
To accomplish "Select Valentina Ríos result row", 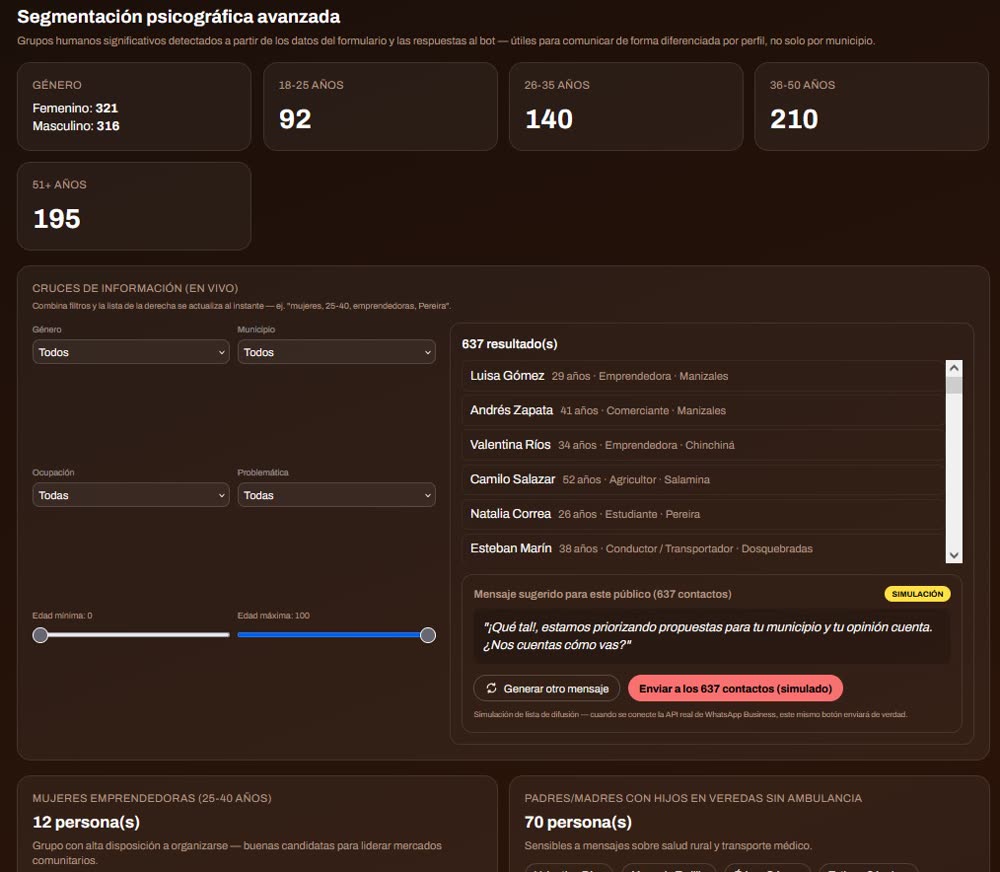I will [703, 445].
